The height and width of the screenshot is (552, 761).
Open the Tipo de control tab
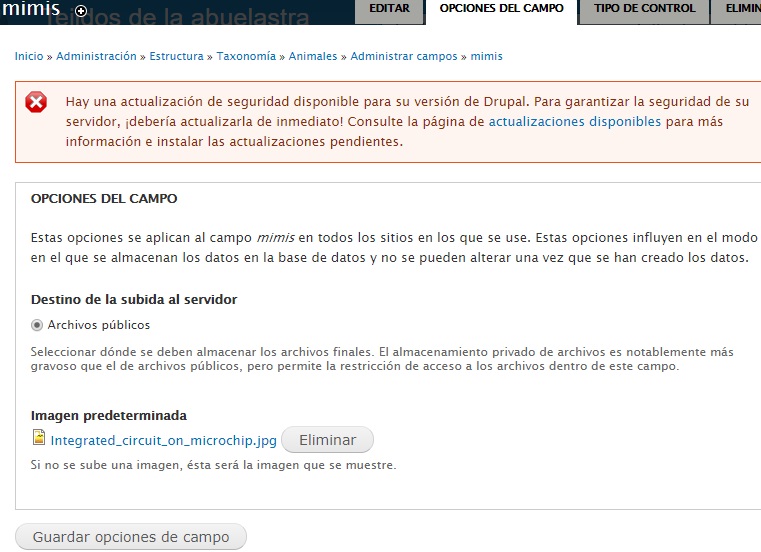(x=644, y=11)
